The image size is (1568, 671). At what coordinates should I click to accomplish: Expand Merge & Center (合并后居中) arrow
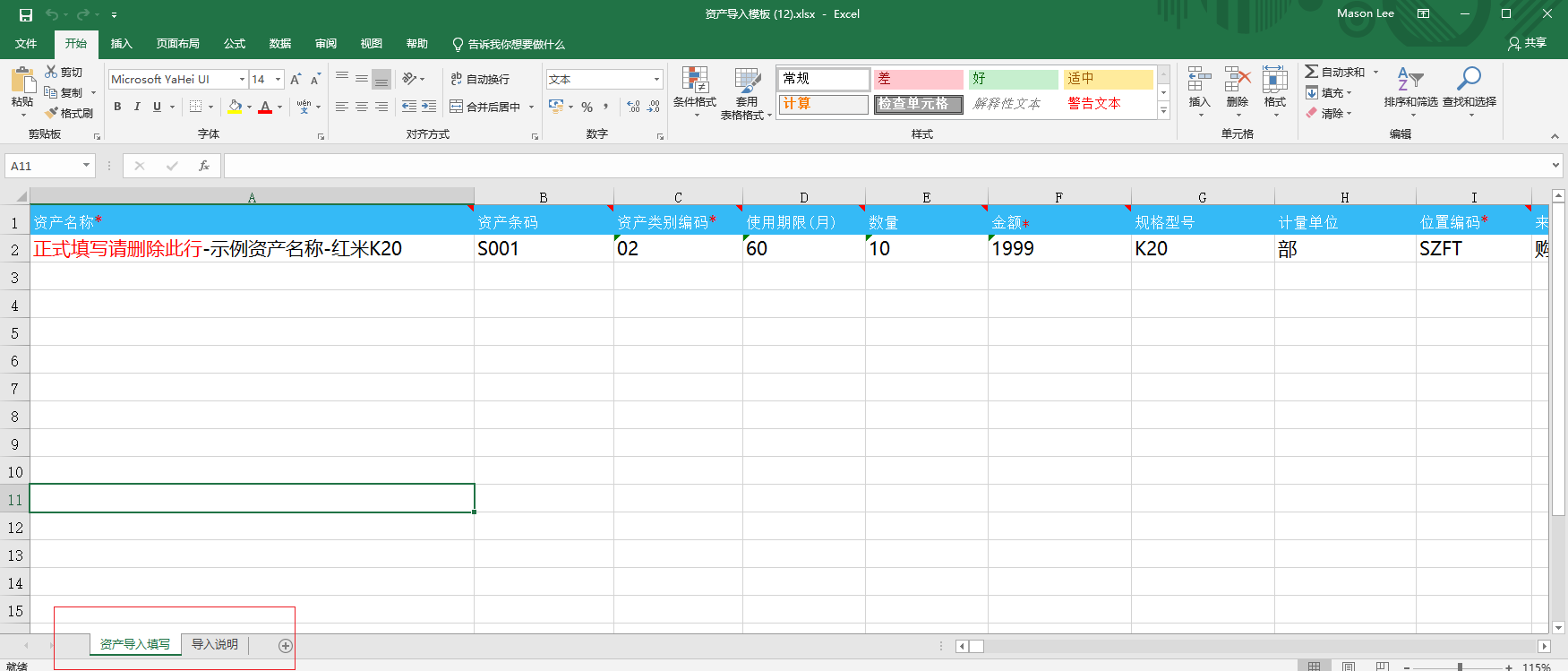pyautogui.click(x=531, y=107)
